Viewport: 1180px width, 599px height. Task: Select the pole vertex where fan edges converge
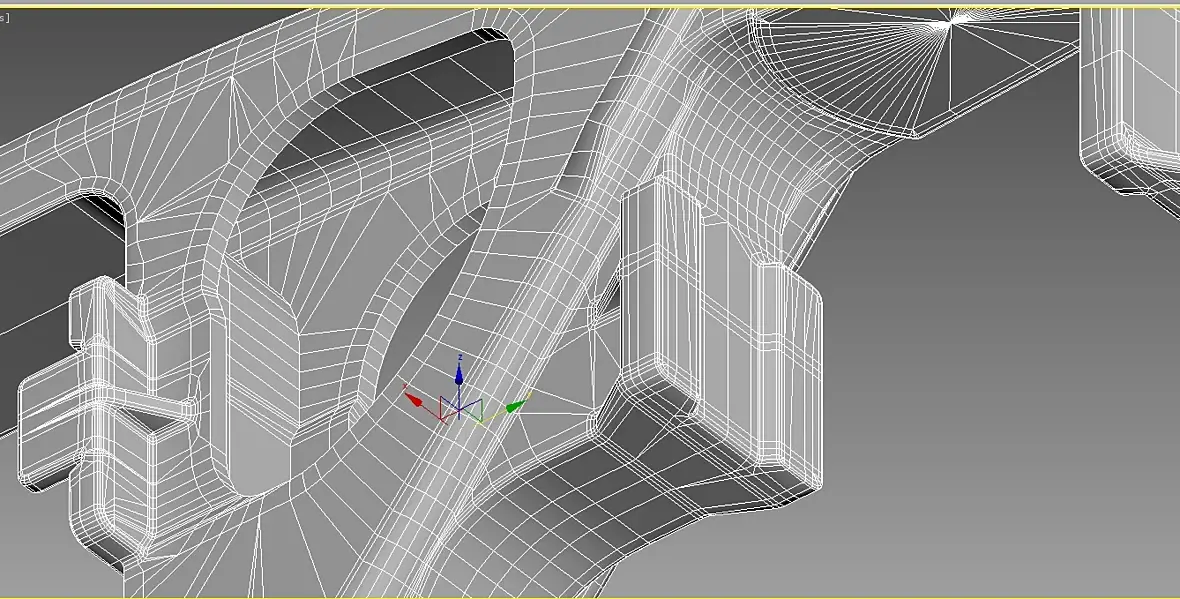[x=950, y=24]
